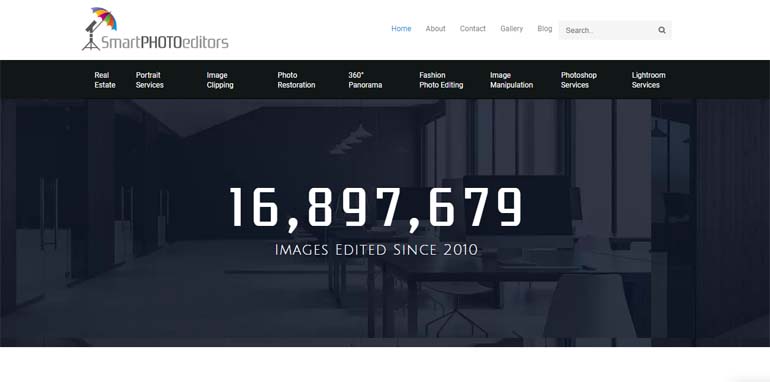
Task: Open Photo Restoration menu
Action: pos(296,80)
